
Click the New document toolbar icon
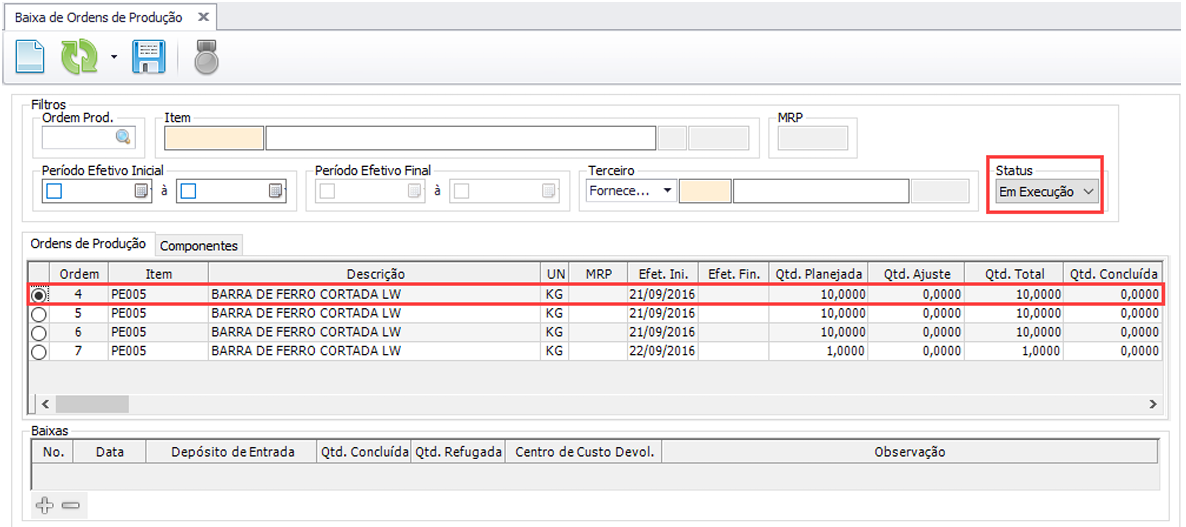30,57
